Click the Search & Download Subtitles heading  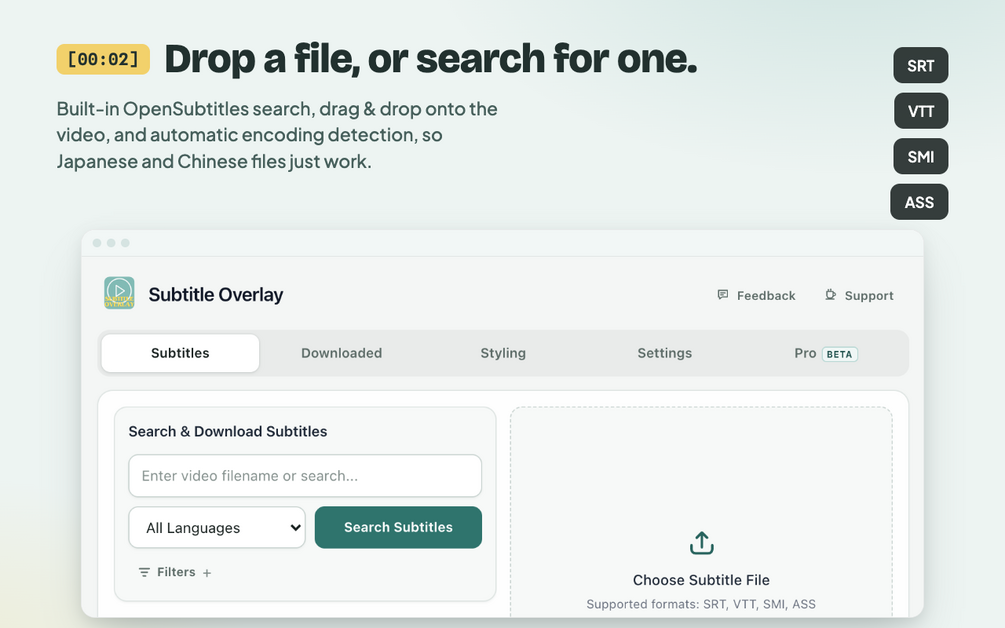(x=228, y=431)
